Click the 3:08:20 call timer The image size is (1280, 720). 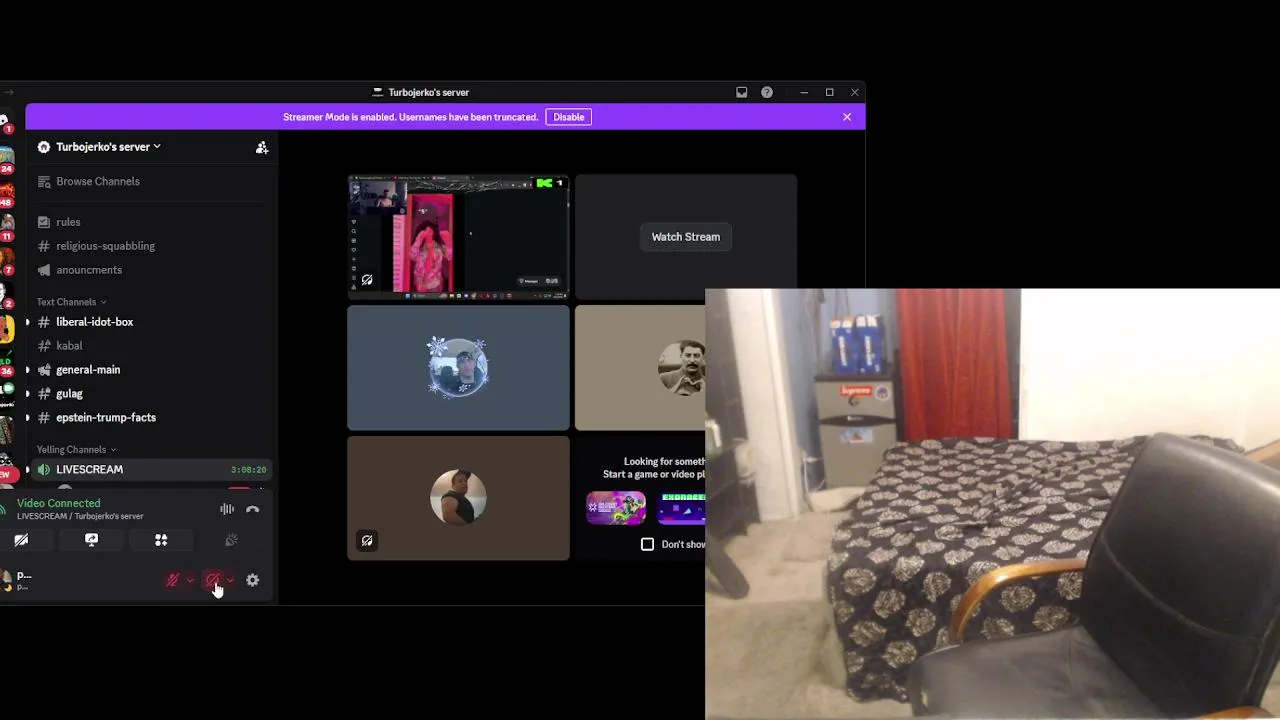point(248,470)
